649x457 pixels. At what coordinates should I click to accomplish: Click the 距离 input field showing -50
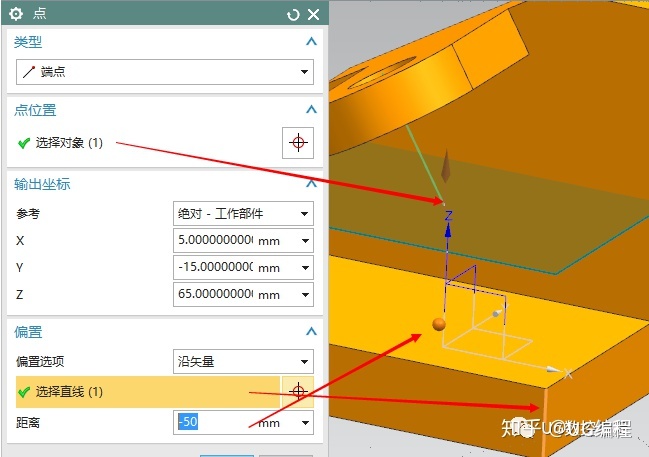[x=214, y=422]
